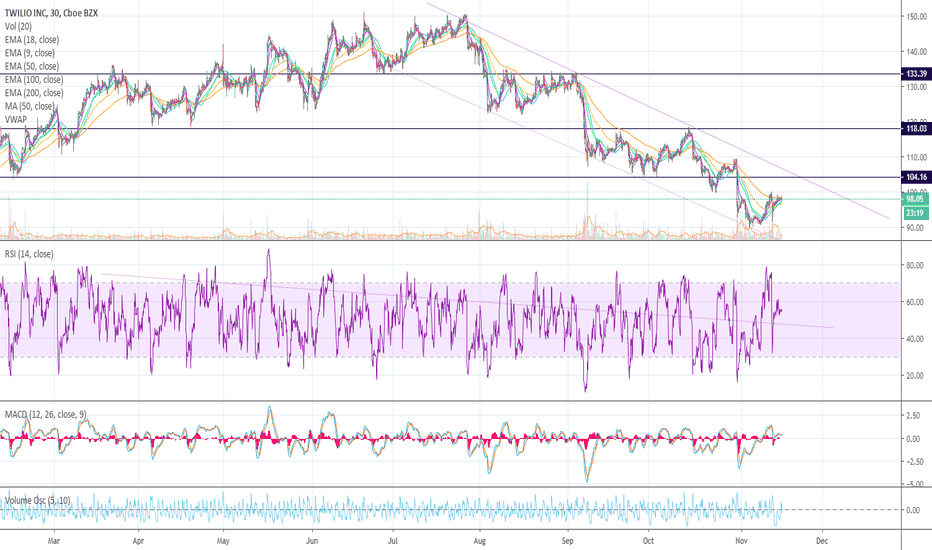Click the 133.39 horizontal line price tag
932x550 pixels.
915,74
